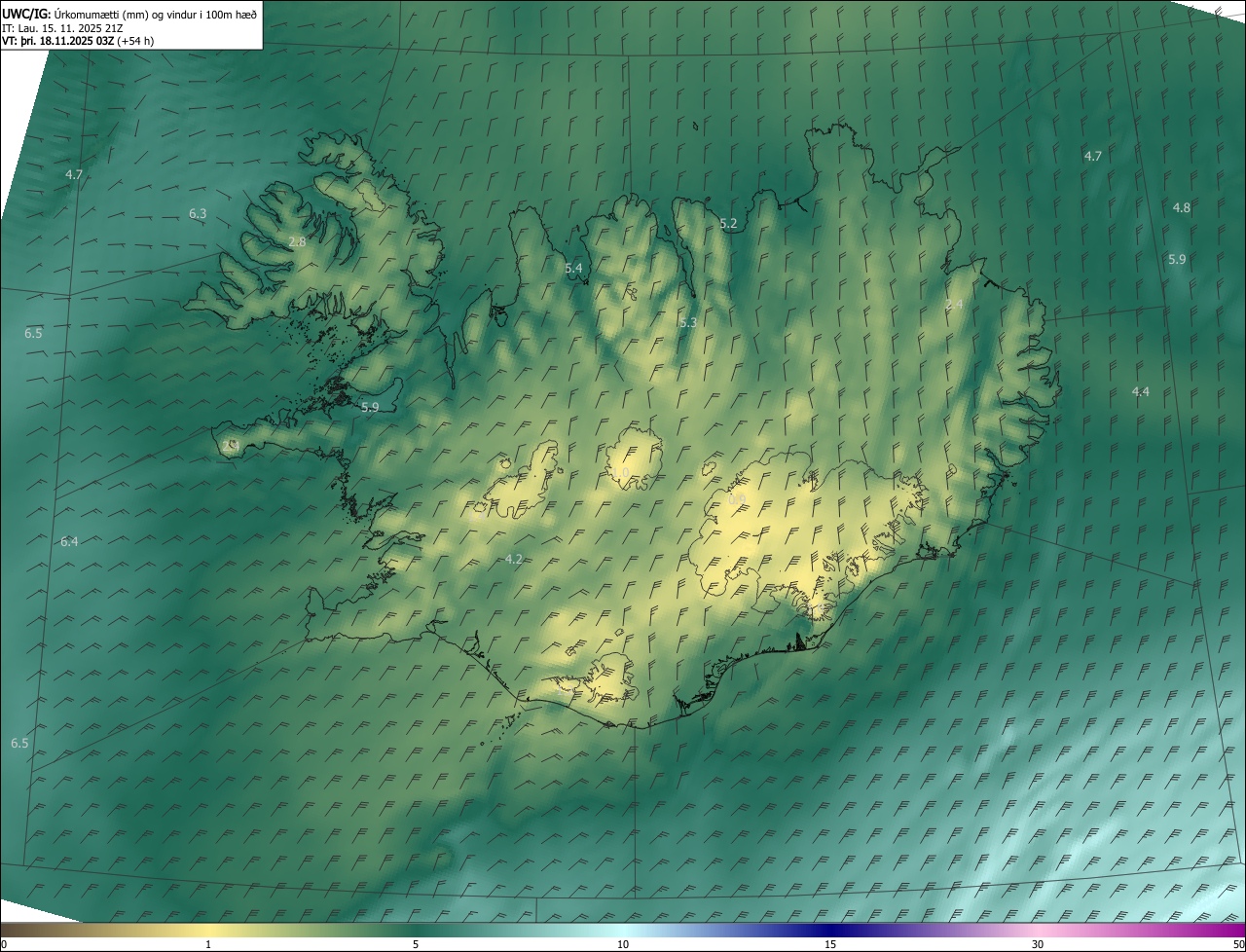Click the 0 tick label on the color scale
Image resolution: width=1246 pixels, height=952 pixels.
[4, 944]
